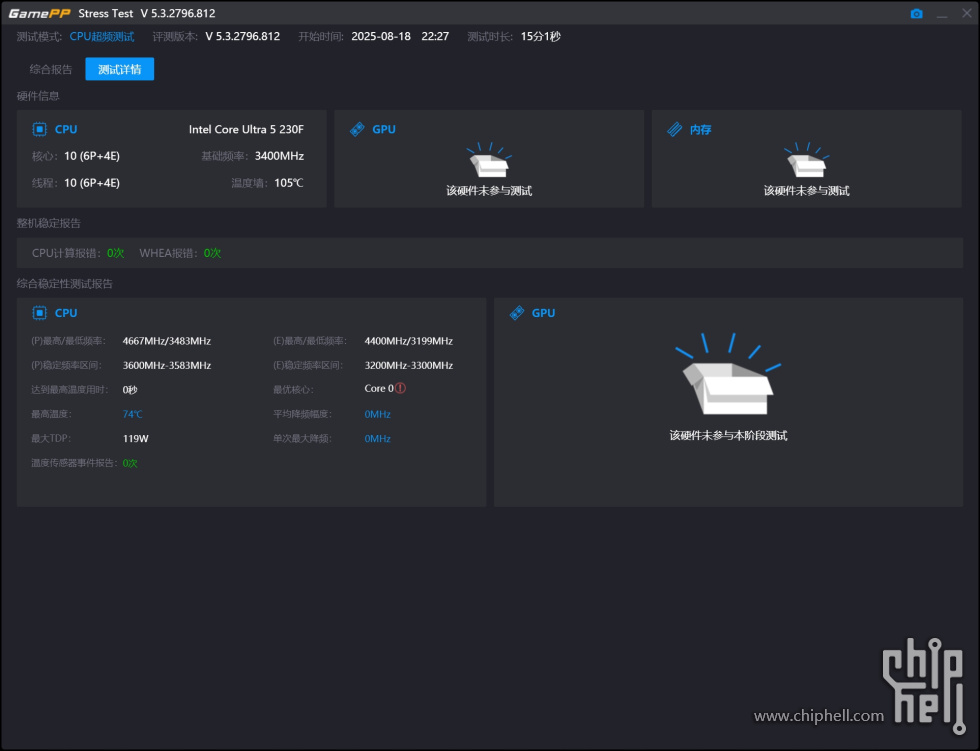Click the 74℃ maximum temperature value
The width and height of the screenshot is (980, 751).
click(132, 414)
